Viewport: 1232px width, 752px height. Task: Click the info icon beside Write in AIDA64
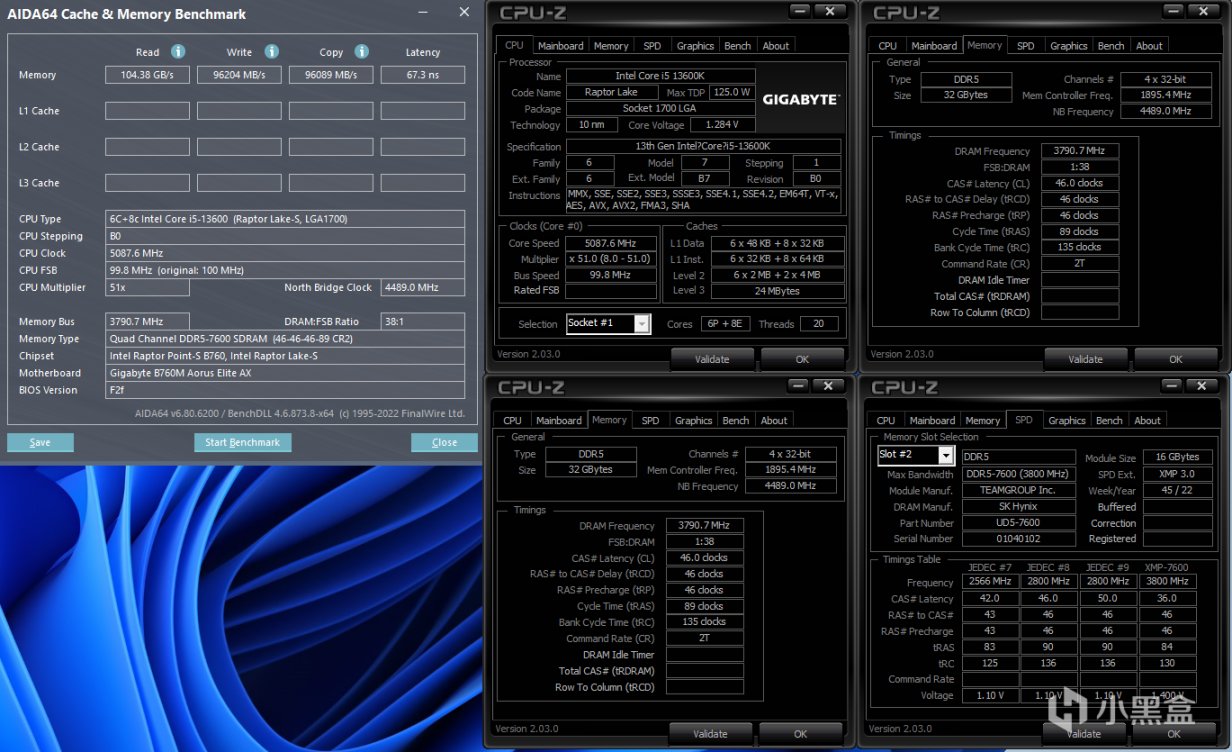271,51
